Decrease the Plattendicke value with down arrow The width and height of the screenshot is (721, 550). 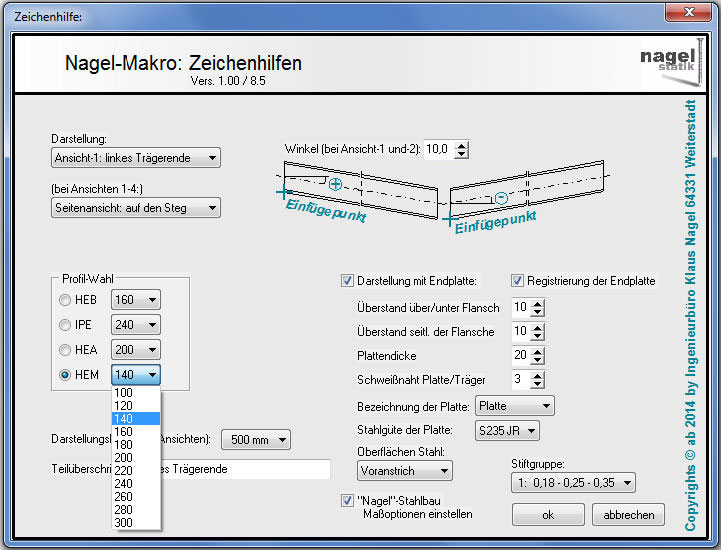pyautogui.click(x=540, y=360)
